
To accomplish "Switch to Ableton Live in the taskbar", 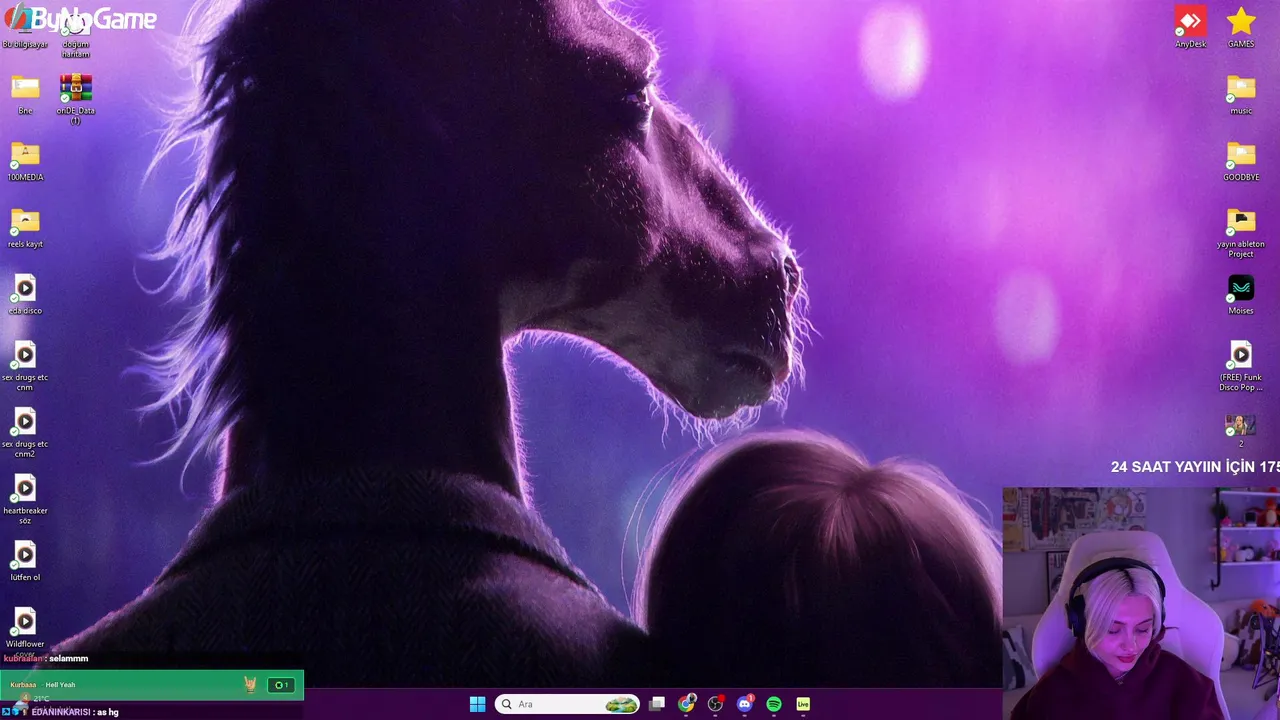I will point(803,704).
